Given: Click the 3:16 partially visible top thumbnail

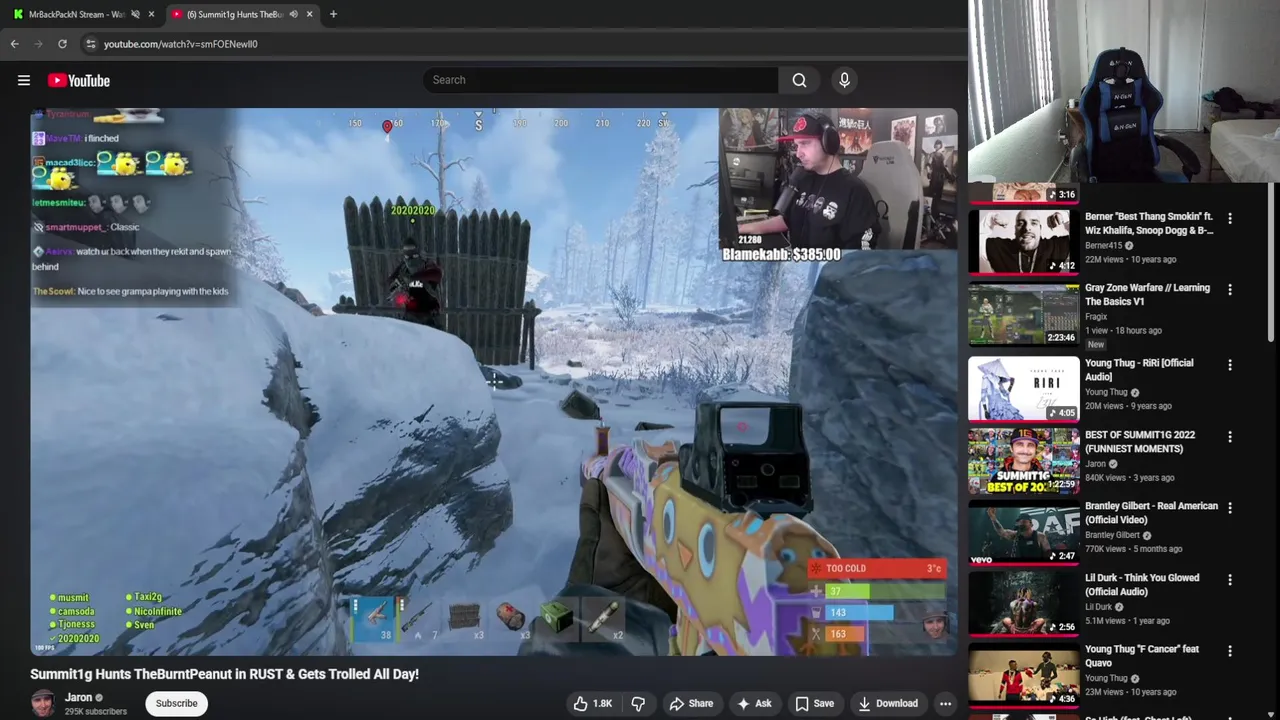Looking at the screenshot, I should pos(1024,193).
